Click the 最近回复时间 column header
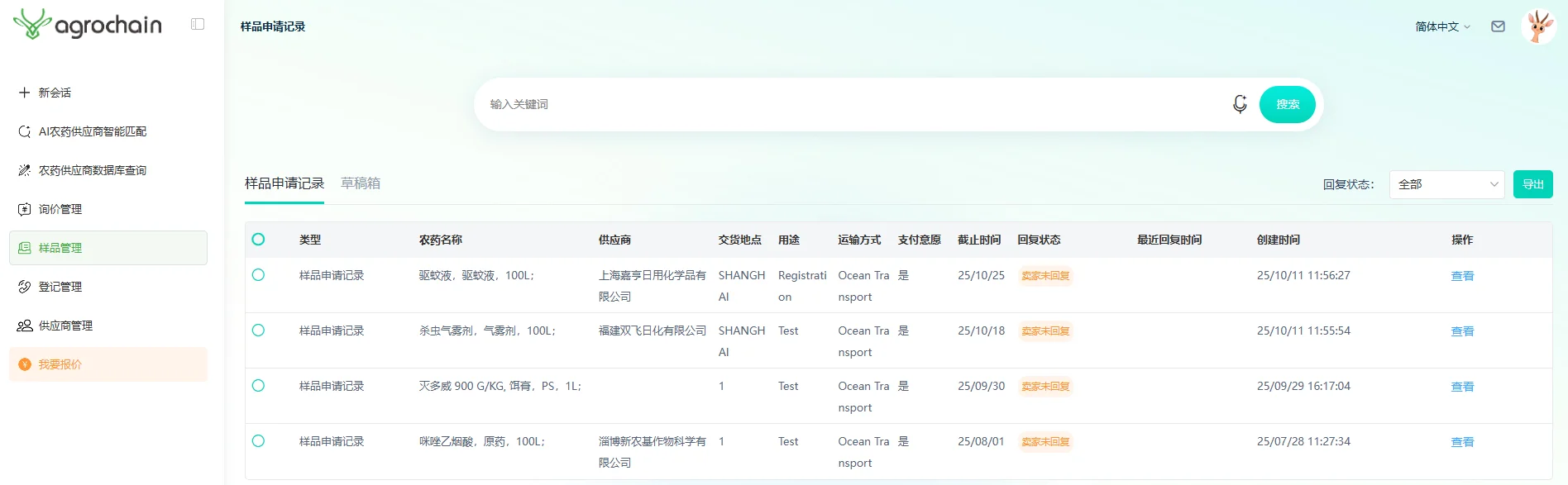The width and height of the screenshot is (1568, 485). 1169,240
